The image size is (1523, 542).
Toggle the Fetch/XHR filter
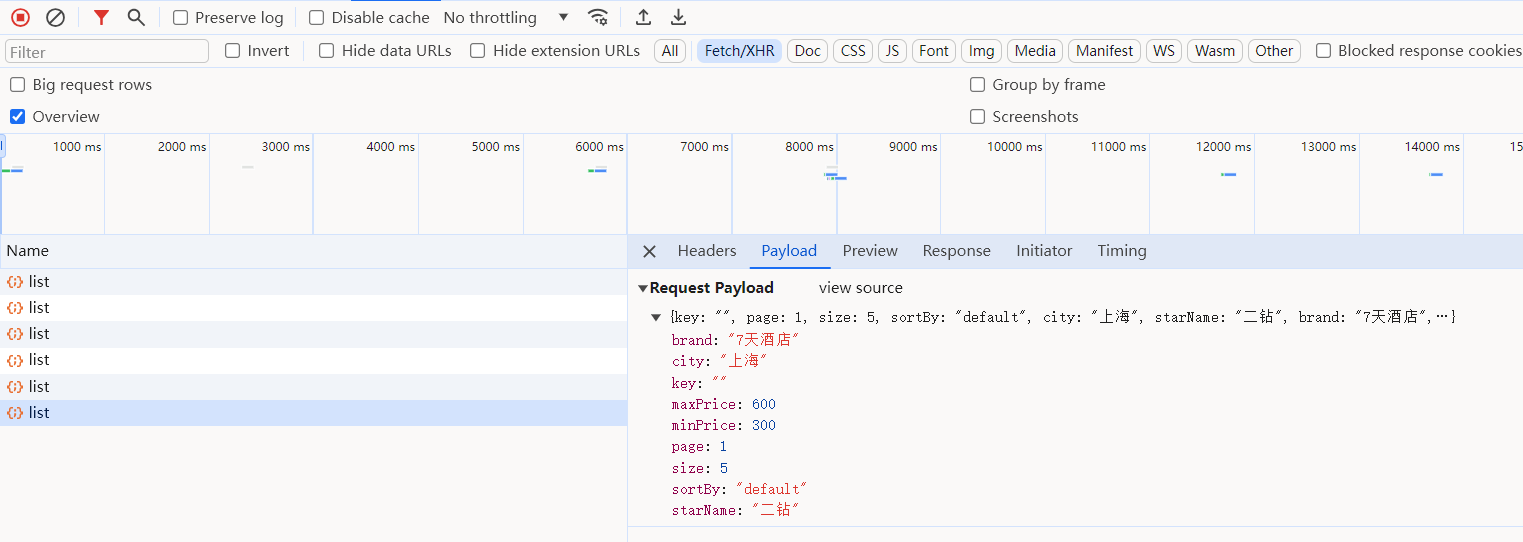coord(739,51)
